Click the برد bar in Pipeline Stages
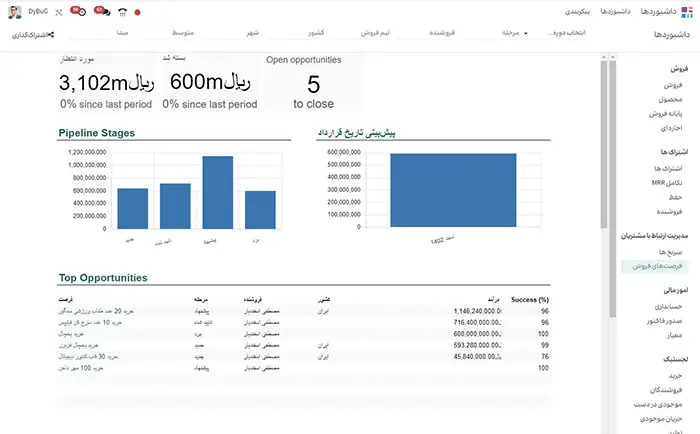The image size is (700, 434). tap(260, 210)
